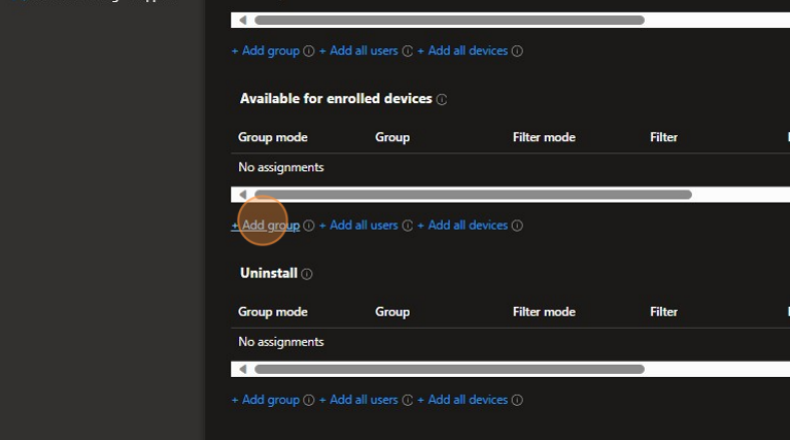Click horizontal scrollbar thumb in the Uninstall table

coord(449,369)
